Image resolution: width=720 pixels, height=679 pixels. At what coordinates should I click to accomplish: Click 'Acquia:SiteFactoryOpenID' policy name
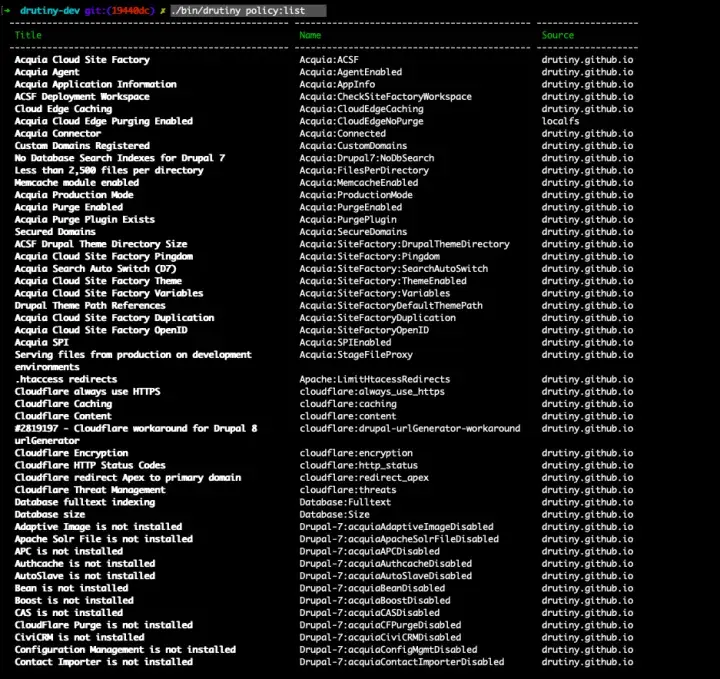point(364,331)
